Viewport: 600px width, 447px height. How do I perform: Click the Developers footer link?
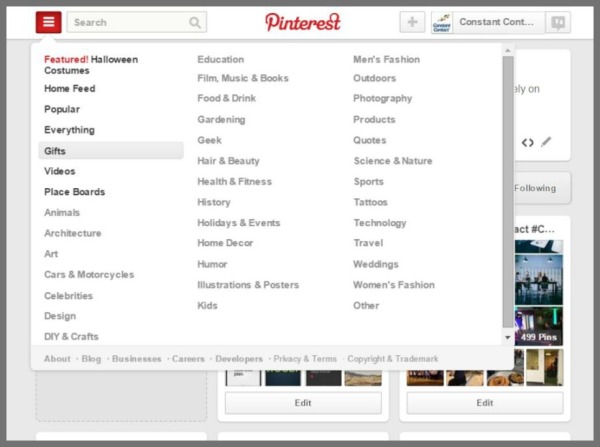click(x=239, y=359)
